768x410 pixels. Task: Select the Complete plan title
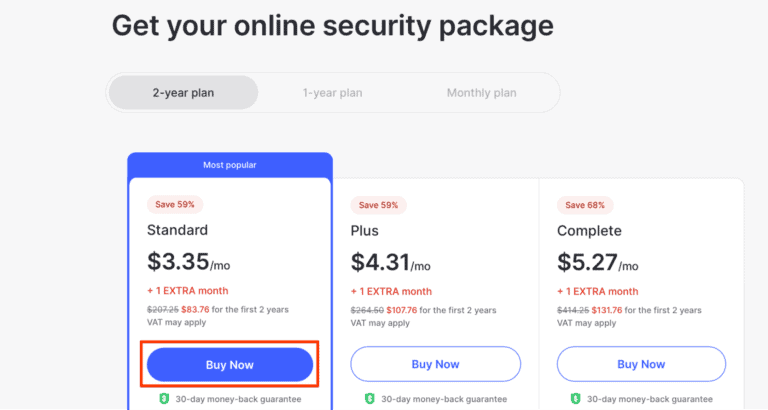[589, 231]
